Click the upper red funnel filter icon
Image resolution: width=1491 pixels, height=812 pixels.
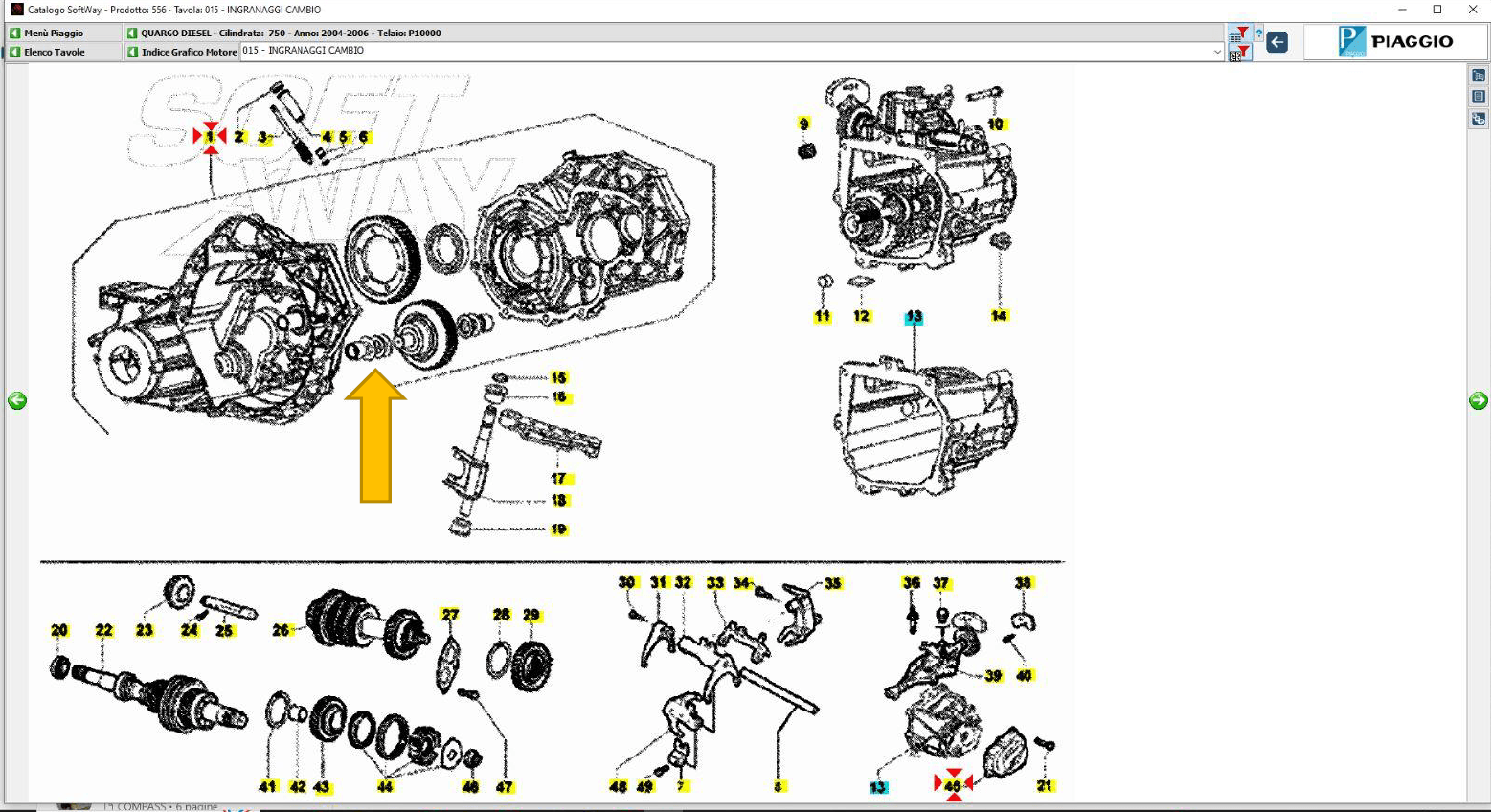(x=1240, y=34)
